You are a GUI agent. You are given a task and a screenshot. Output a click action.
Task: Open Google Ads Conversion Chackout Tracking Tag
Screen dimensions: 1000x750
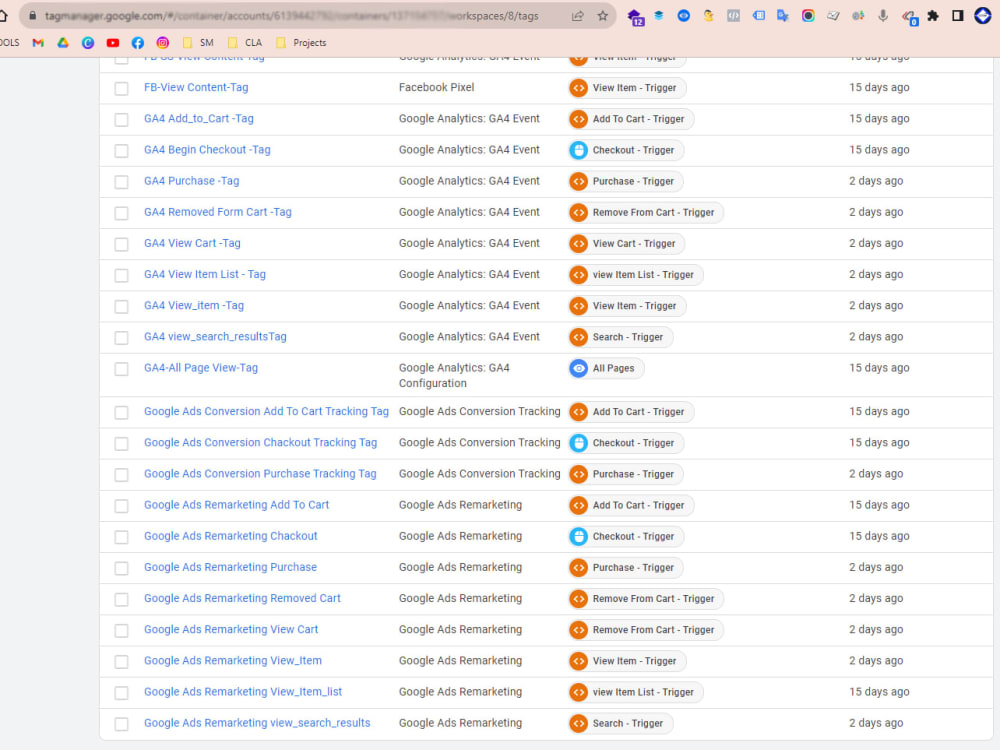pos(260,443)
